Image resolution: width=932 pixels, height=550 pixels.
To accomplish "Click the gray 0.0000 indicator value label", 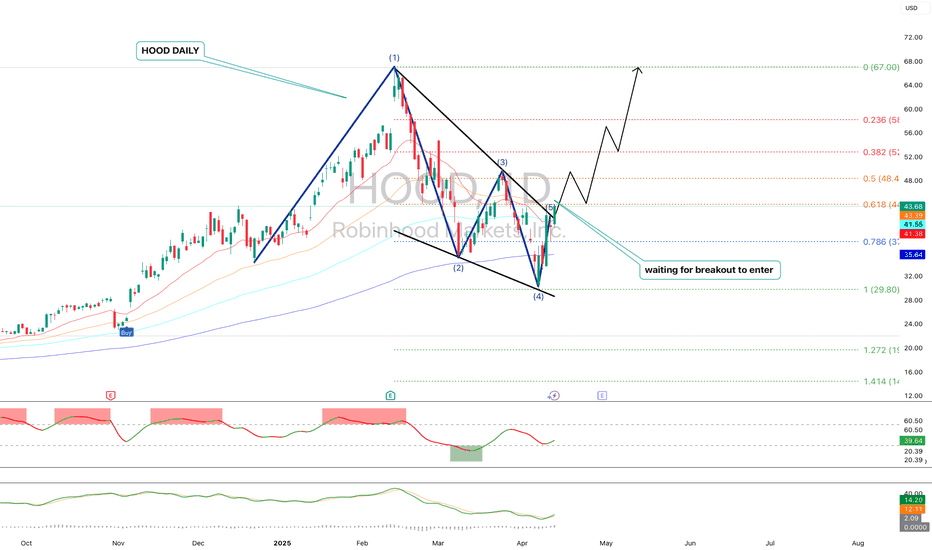I will (914, 527).
